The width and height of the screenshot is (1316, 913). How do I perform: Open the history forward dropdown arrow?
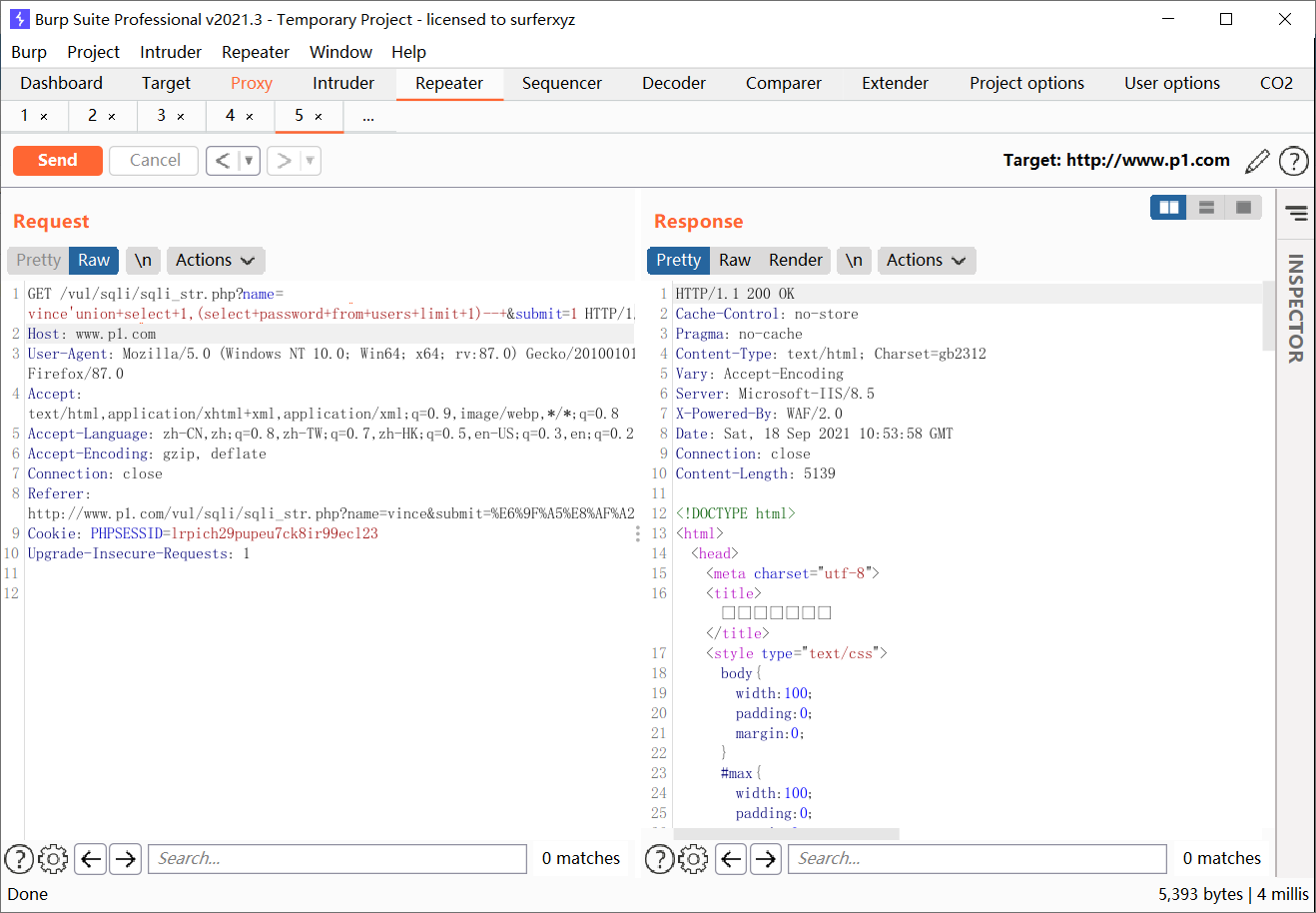[x=310, y=161]
